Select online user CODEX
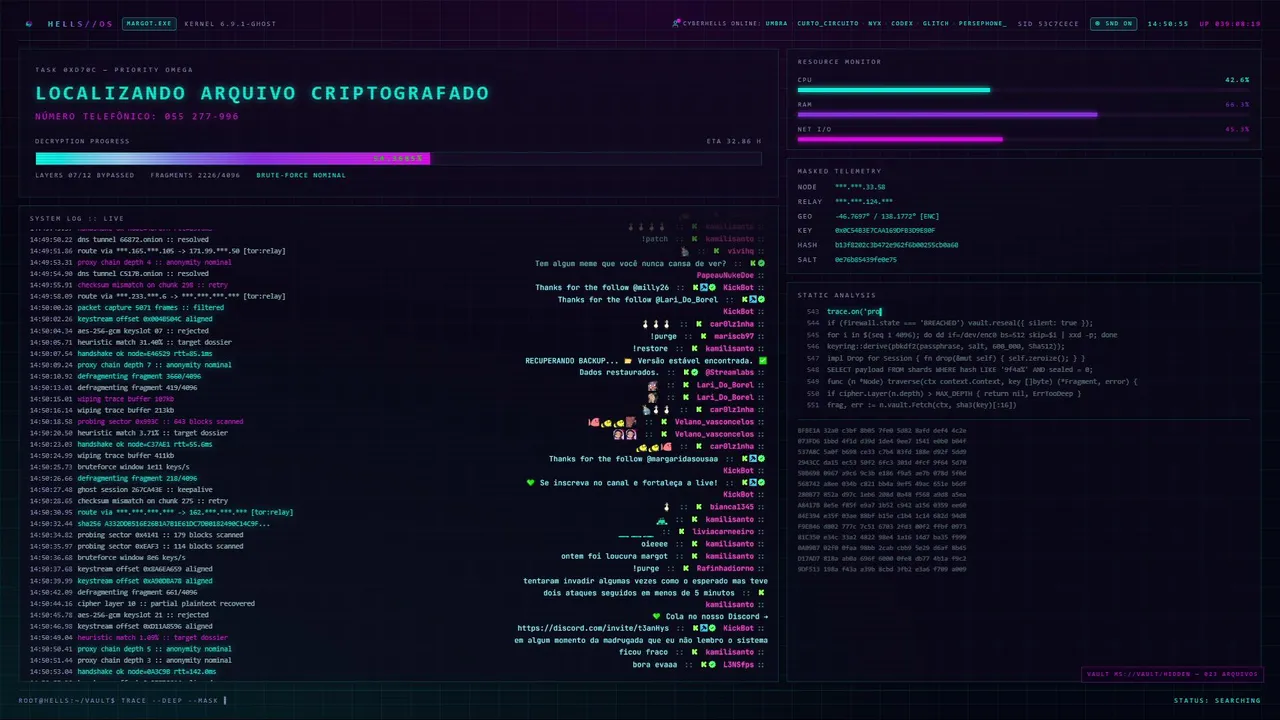Image resolution: width=1280 pixels, height=720 pixels. (902, 23)
